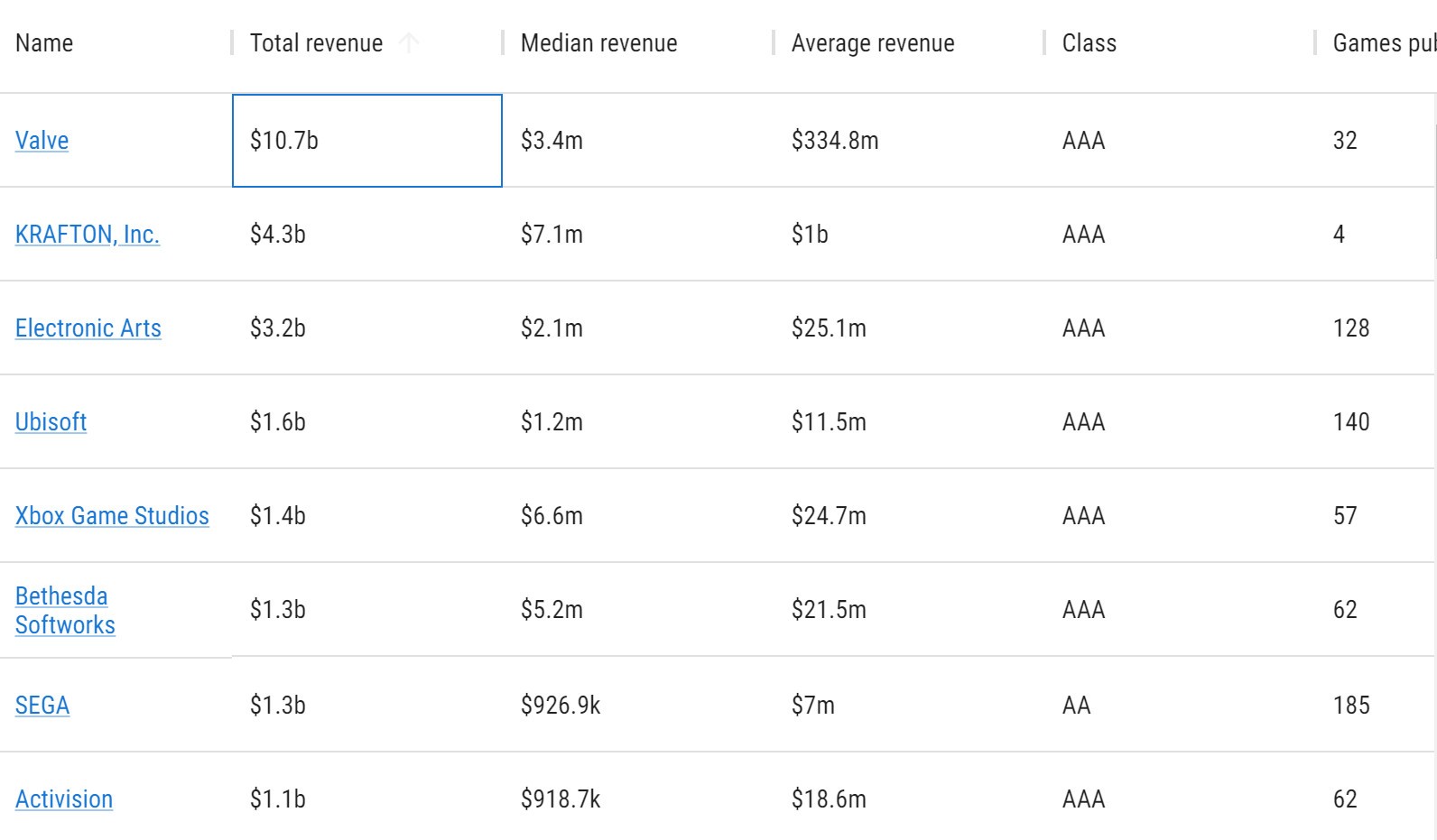Sort by Average revenue column header
The width and height of the screenshot is (1437, 840).
click(872, 43)
